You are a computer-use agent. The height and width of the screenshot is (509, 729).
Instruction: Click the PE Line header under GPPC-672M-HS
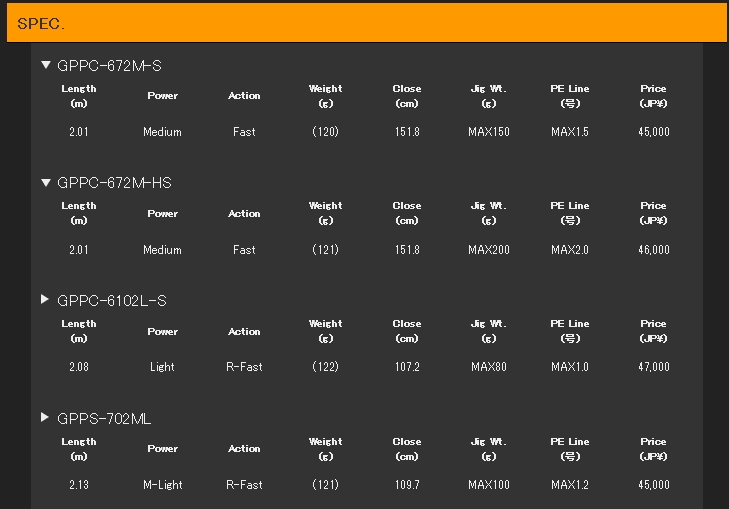coord(570,213)
